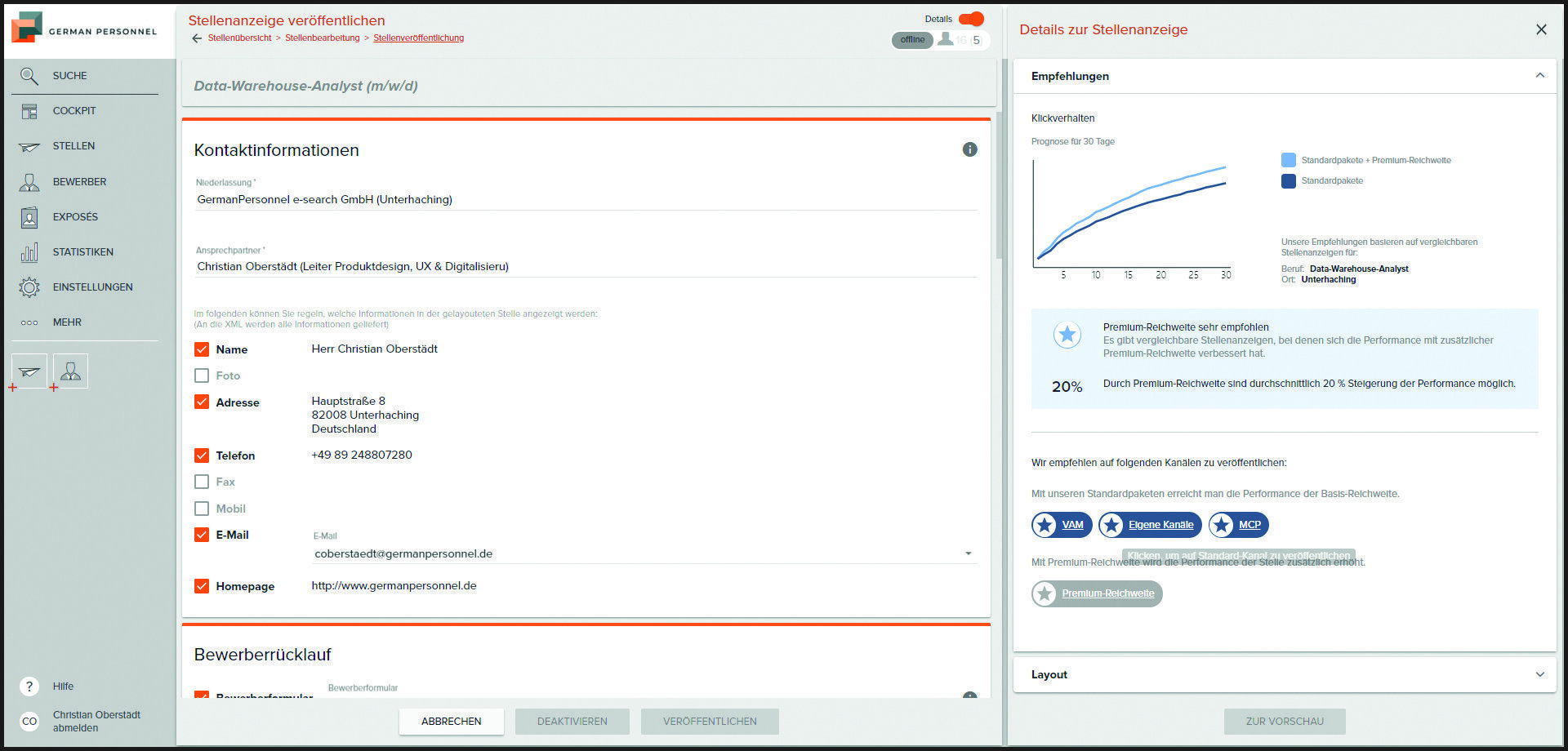Uncheck the Homepage checkbox
The image size is (1568, 751).
point(202,586)
